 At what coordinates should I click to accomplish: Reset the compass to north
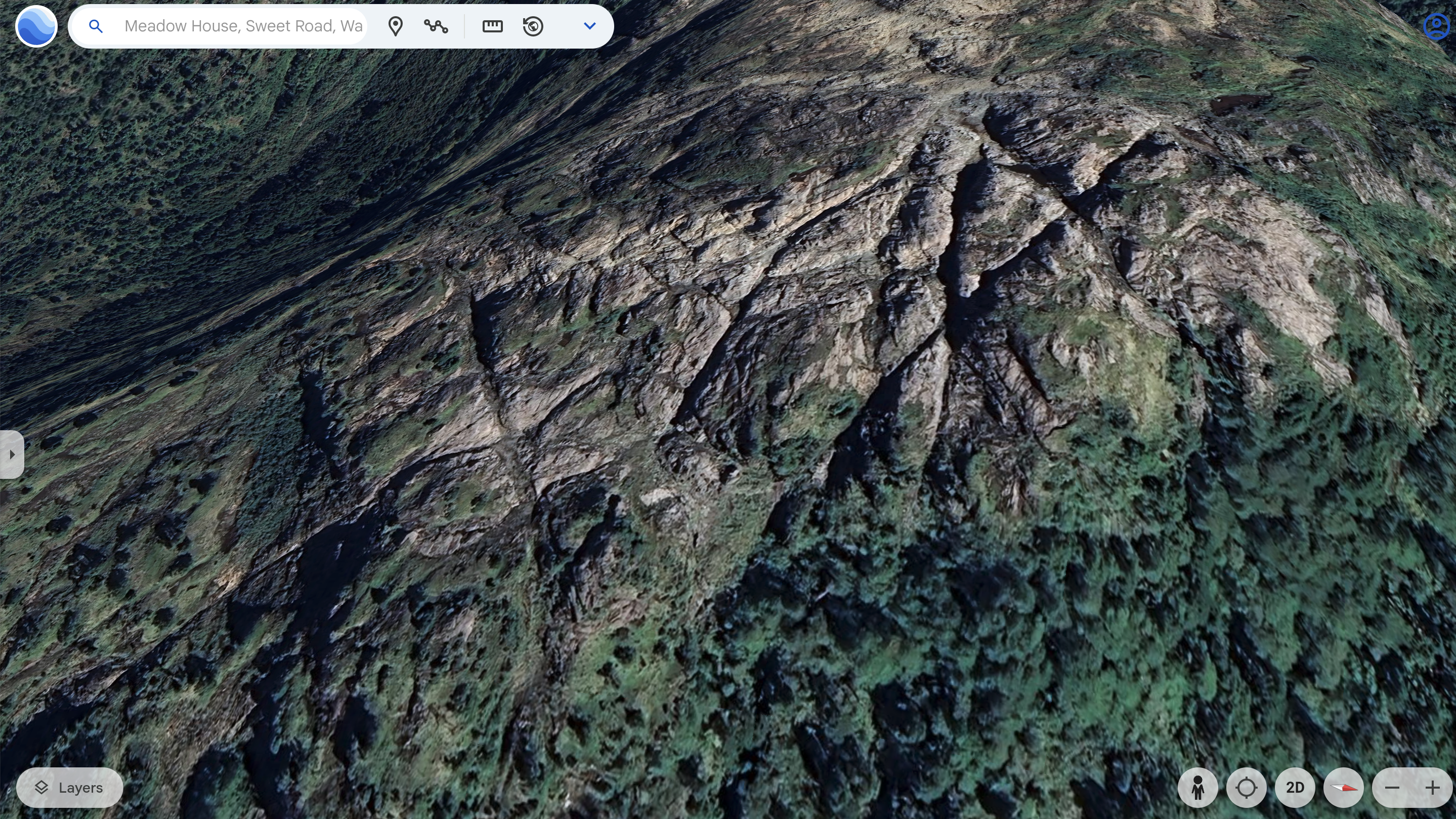[x=1344, y=787]
